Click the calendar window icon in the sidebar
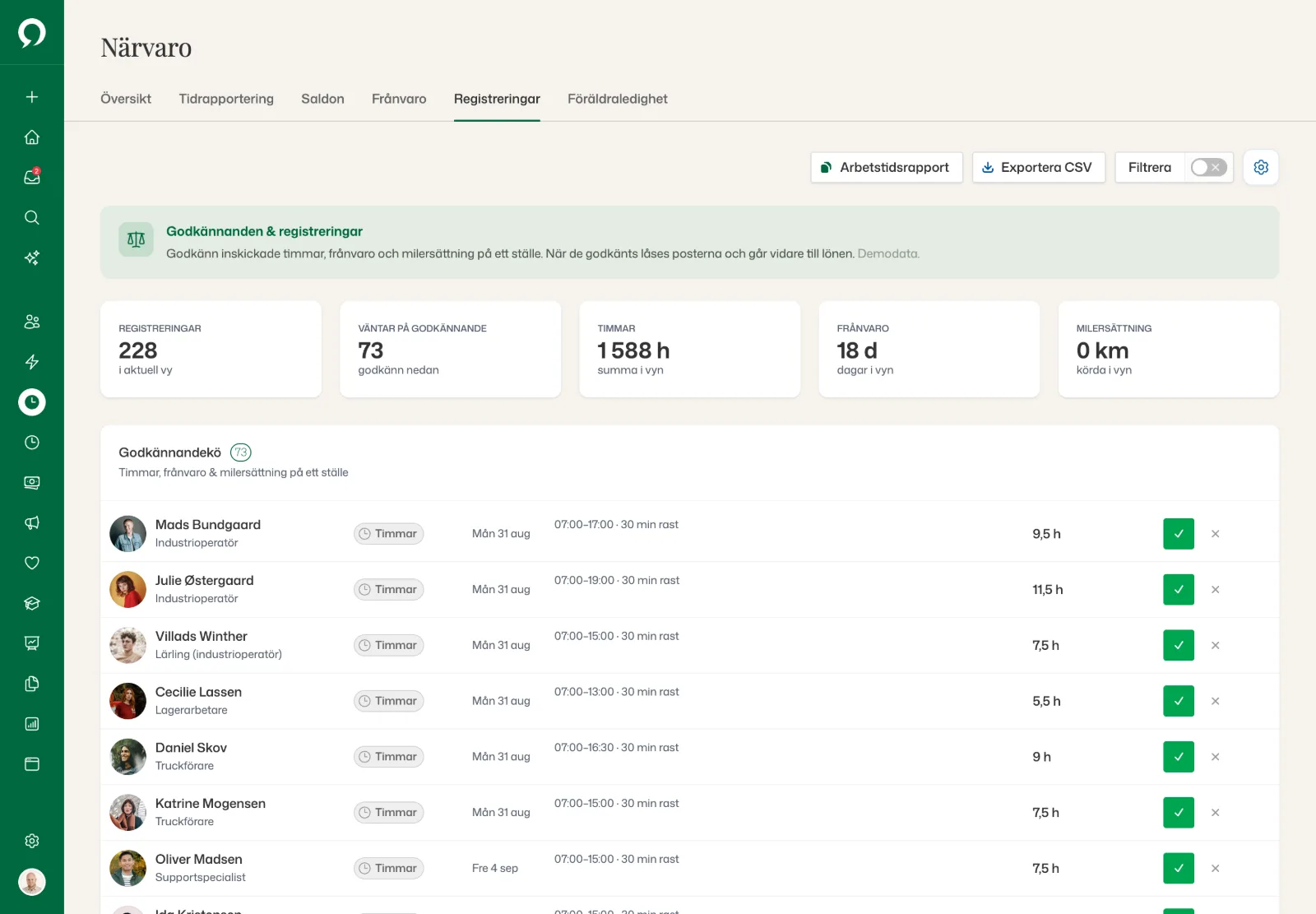Viewport: 1316px width, 914px height. coord(32,764)
